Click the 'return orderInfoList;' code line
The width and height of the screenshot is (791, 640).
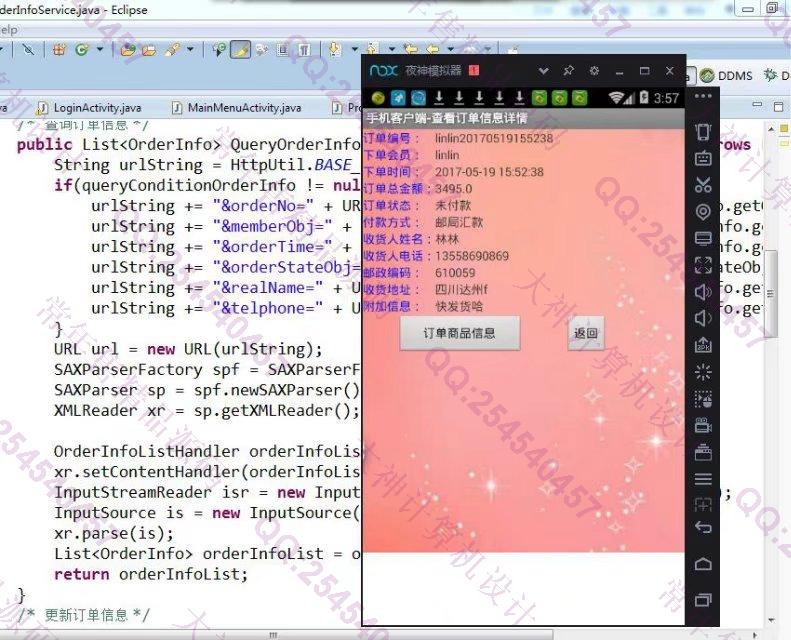point(151,574)
